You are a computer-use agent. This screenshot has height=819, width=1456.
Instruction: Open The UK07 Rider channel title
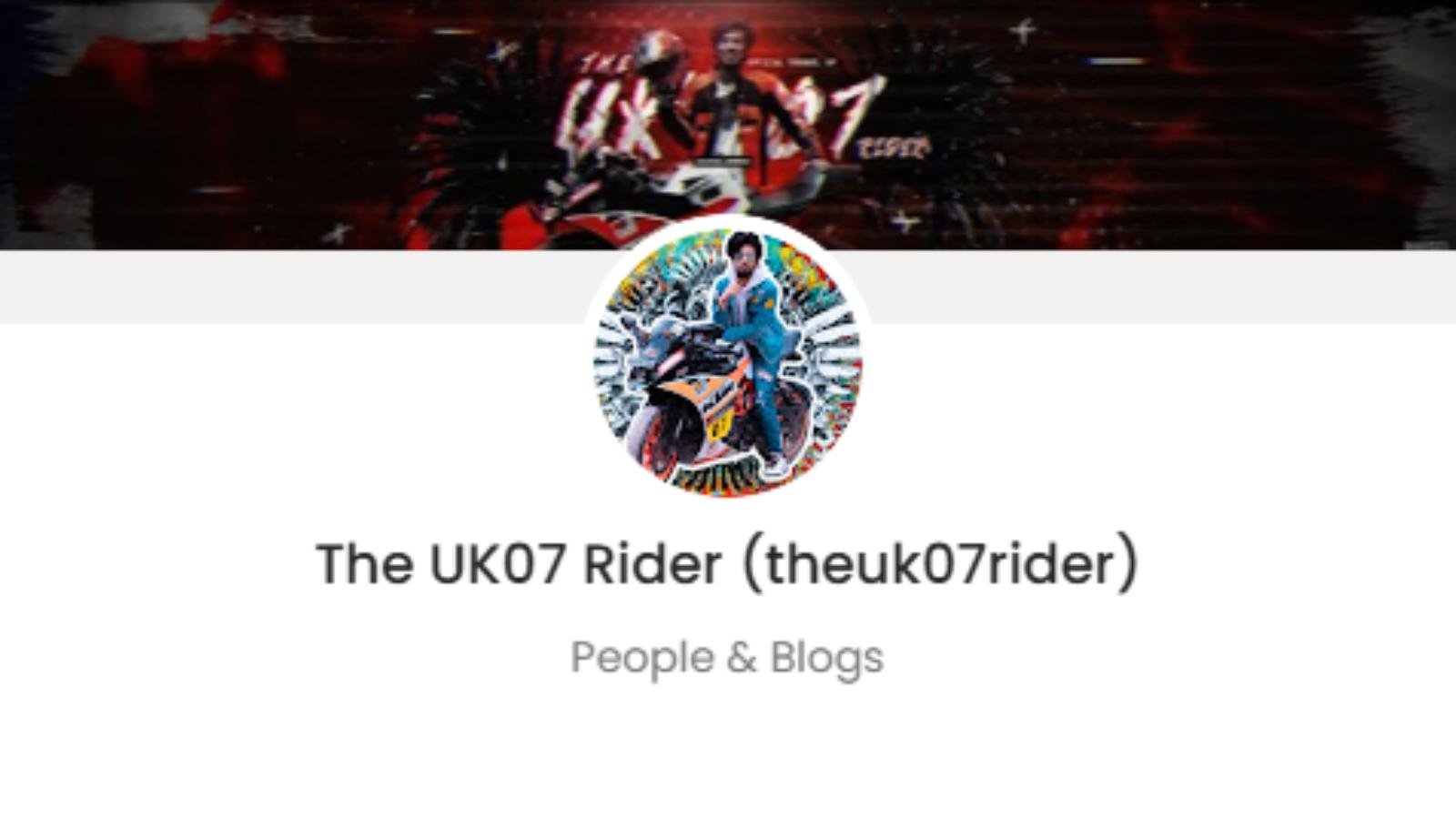tap(727, 564)
